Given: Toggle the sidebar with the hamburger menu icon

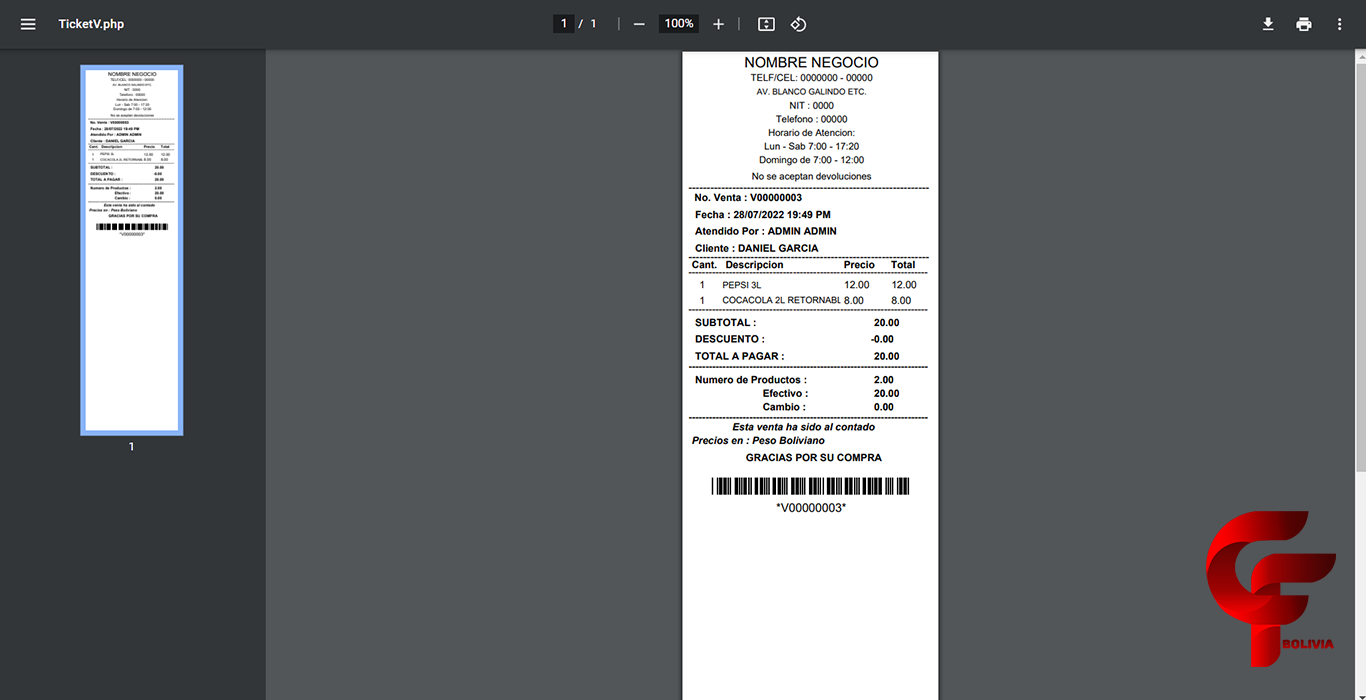Looking at the screenshot, I should (x=28, y=24).
